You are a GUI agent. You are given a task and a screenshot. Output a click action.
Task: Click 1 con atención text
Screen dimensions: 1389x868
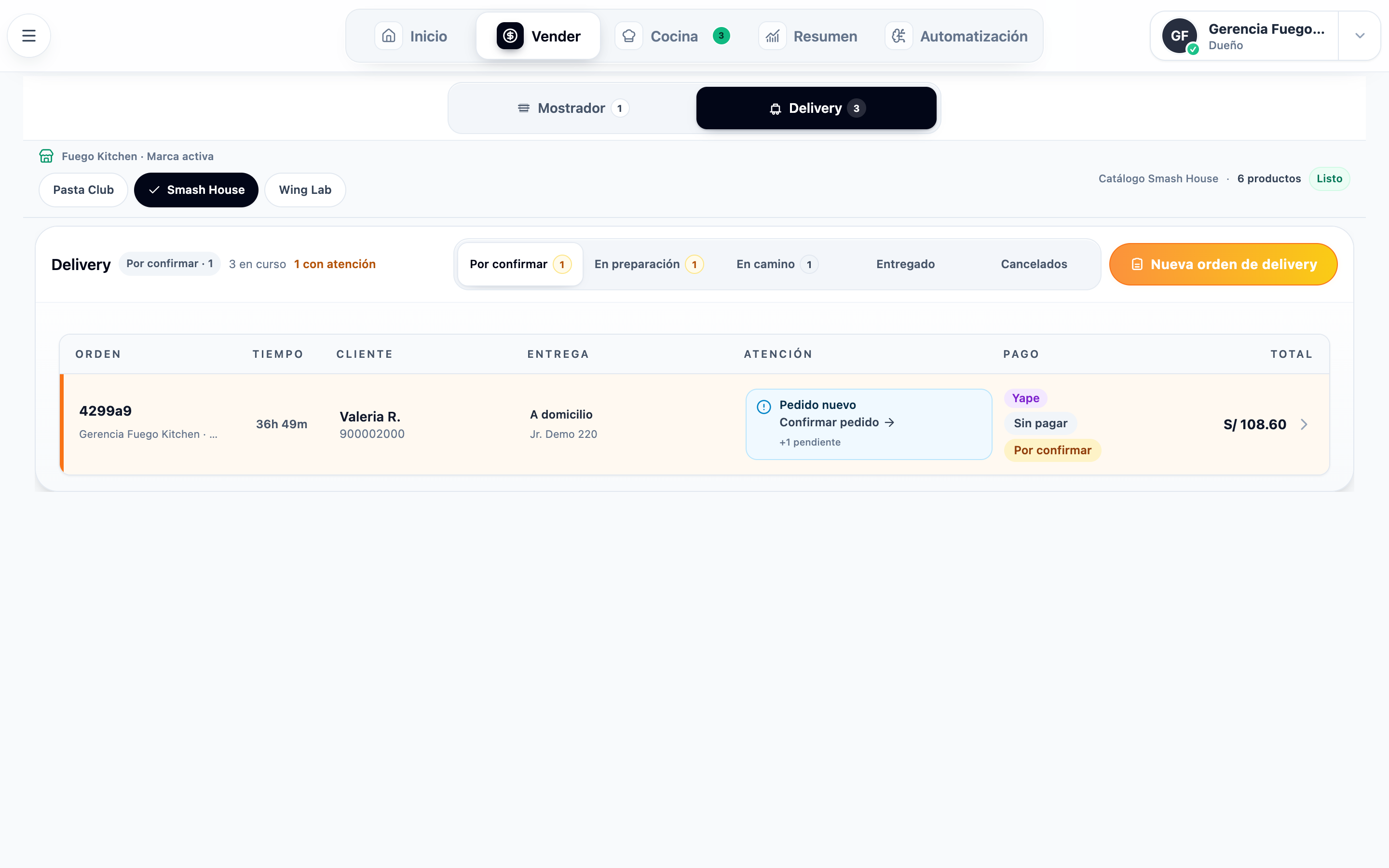(335, 264)
